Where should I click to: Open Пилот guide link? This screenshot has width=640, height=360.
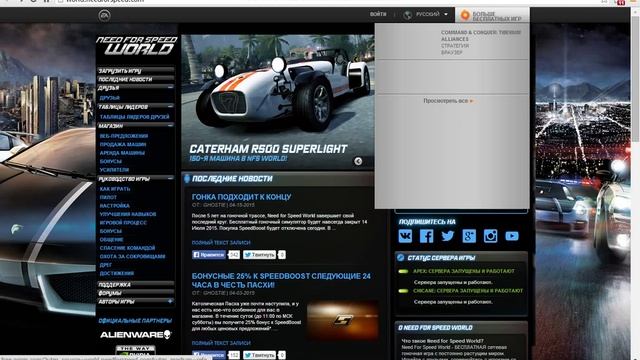point(108,197)
